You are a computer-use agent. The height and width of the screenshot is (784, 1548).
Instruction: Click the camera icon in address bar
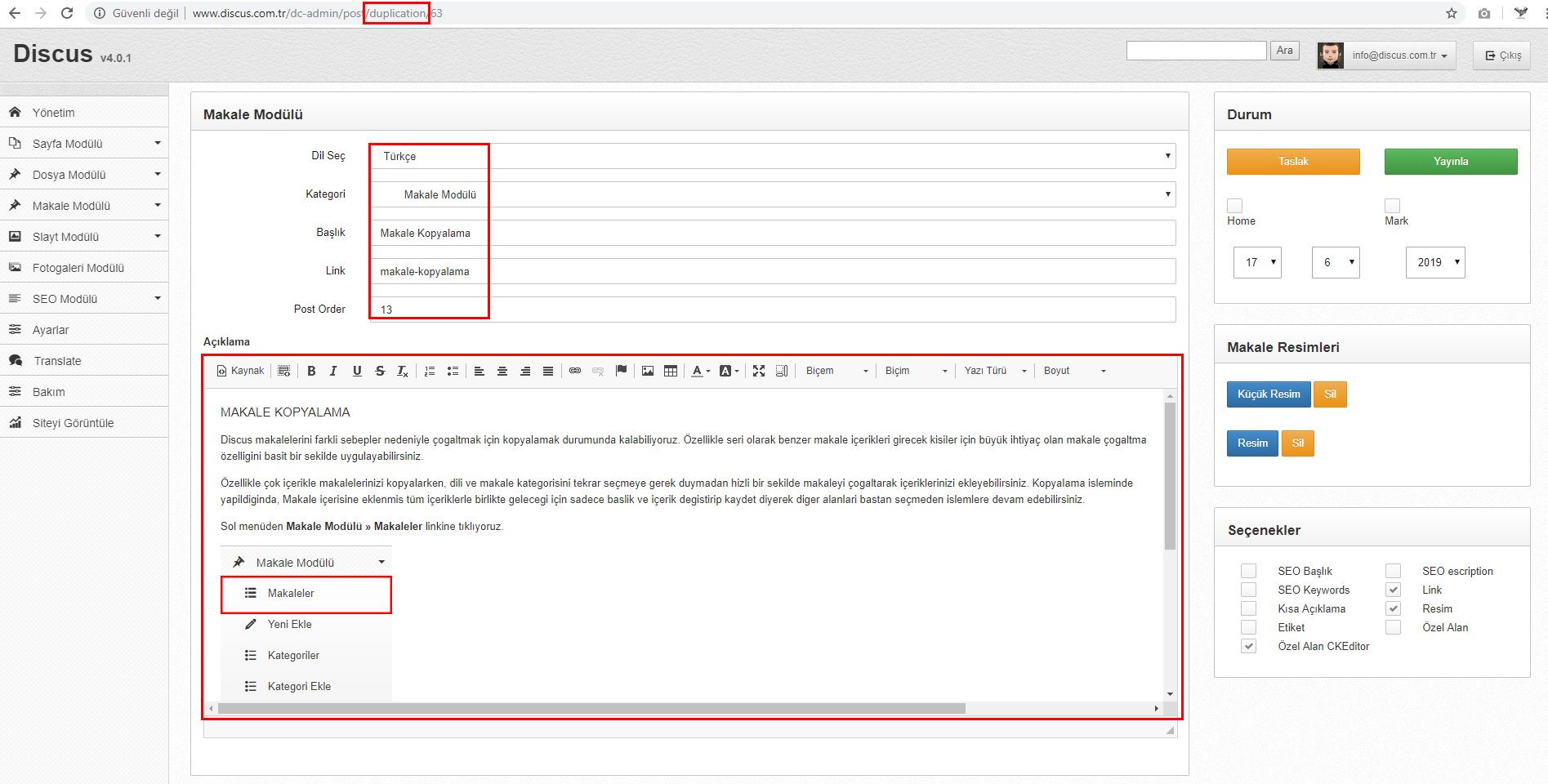point(1484,13)
